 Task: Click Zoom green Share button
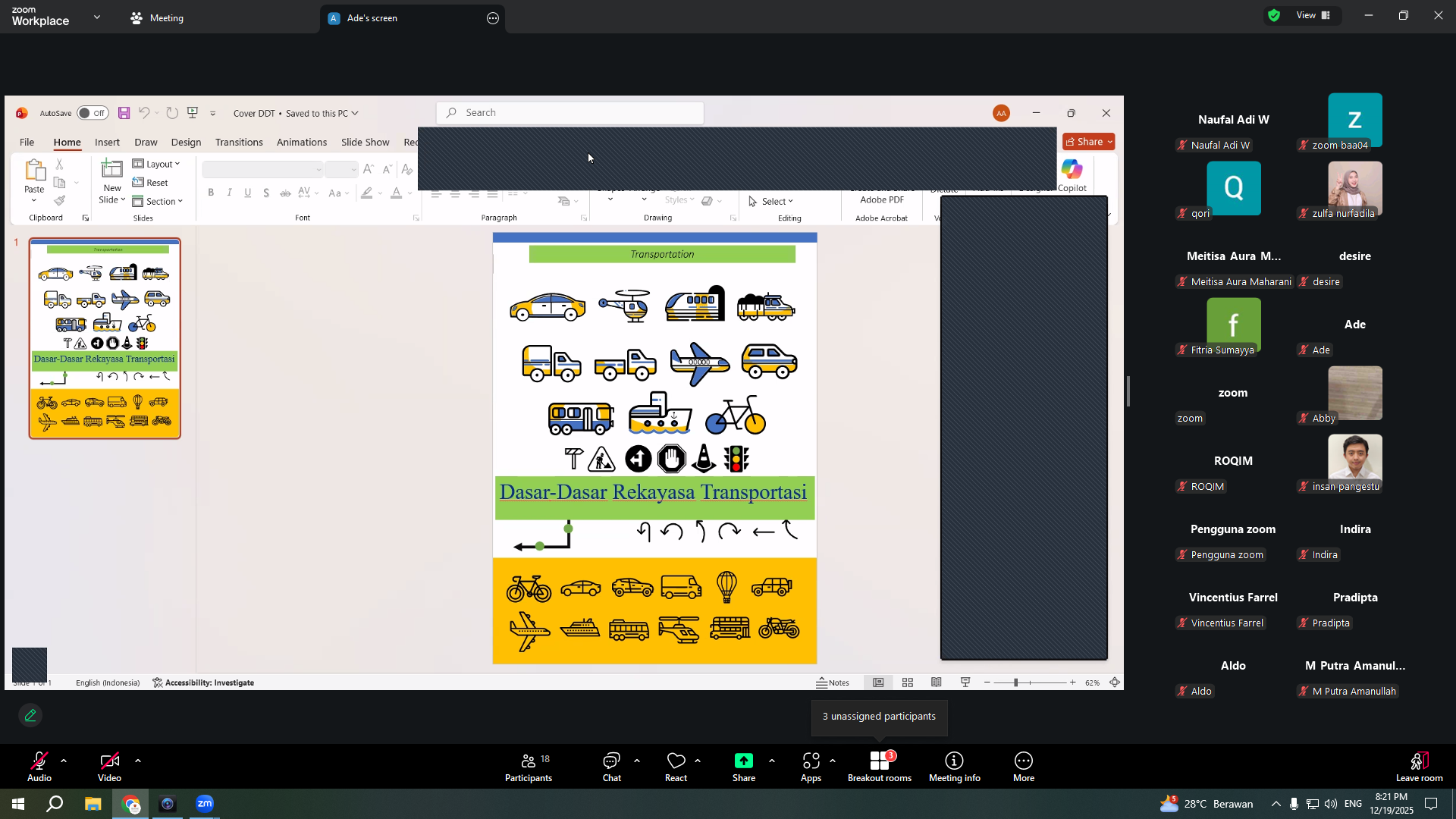[x=744, y=767]
